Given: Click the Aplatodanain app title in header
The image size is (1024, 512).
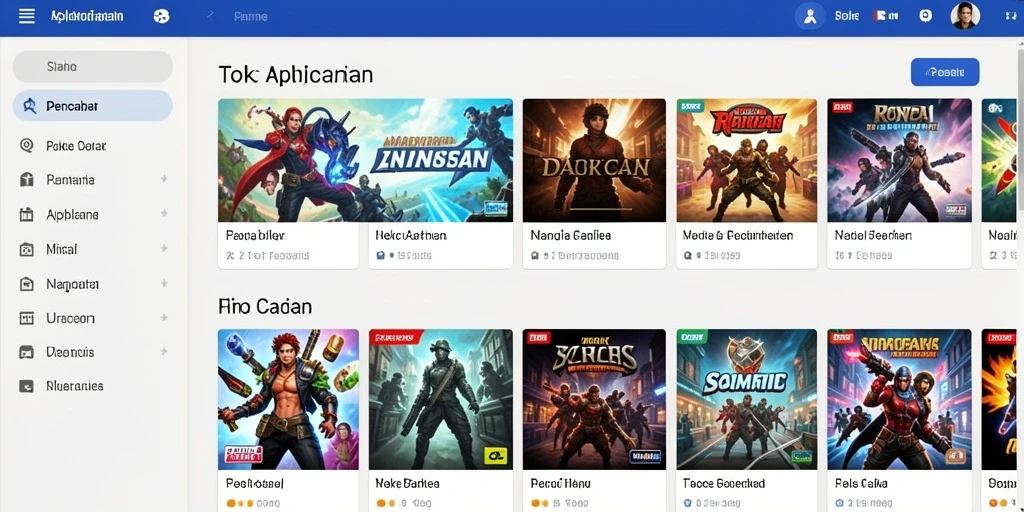Looking at the screenshot, I should 87,16.
